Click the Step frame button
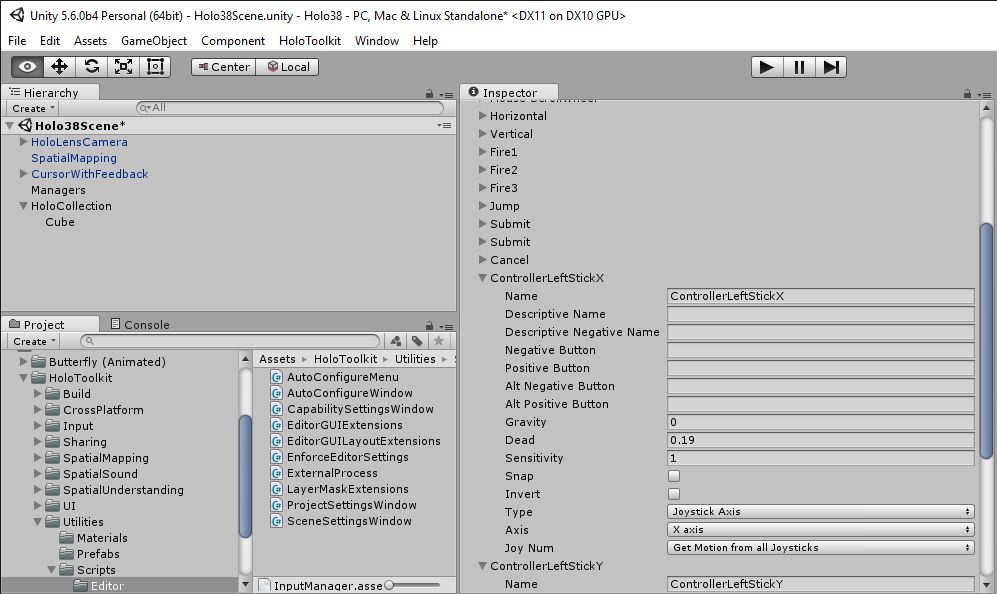Viewport: 997px width, 594px height. click(831, 67)
